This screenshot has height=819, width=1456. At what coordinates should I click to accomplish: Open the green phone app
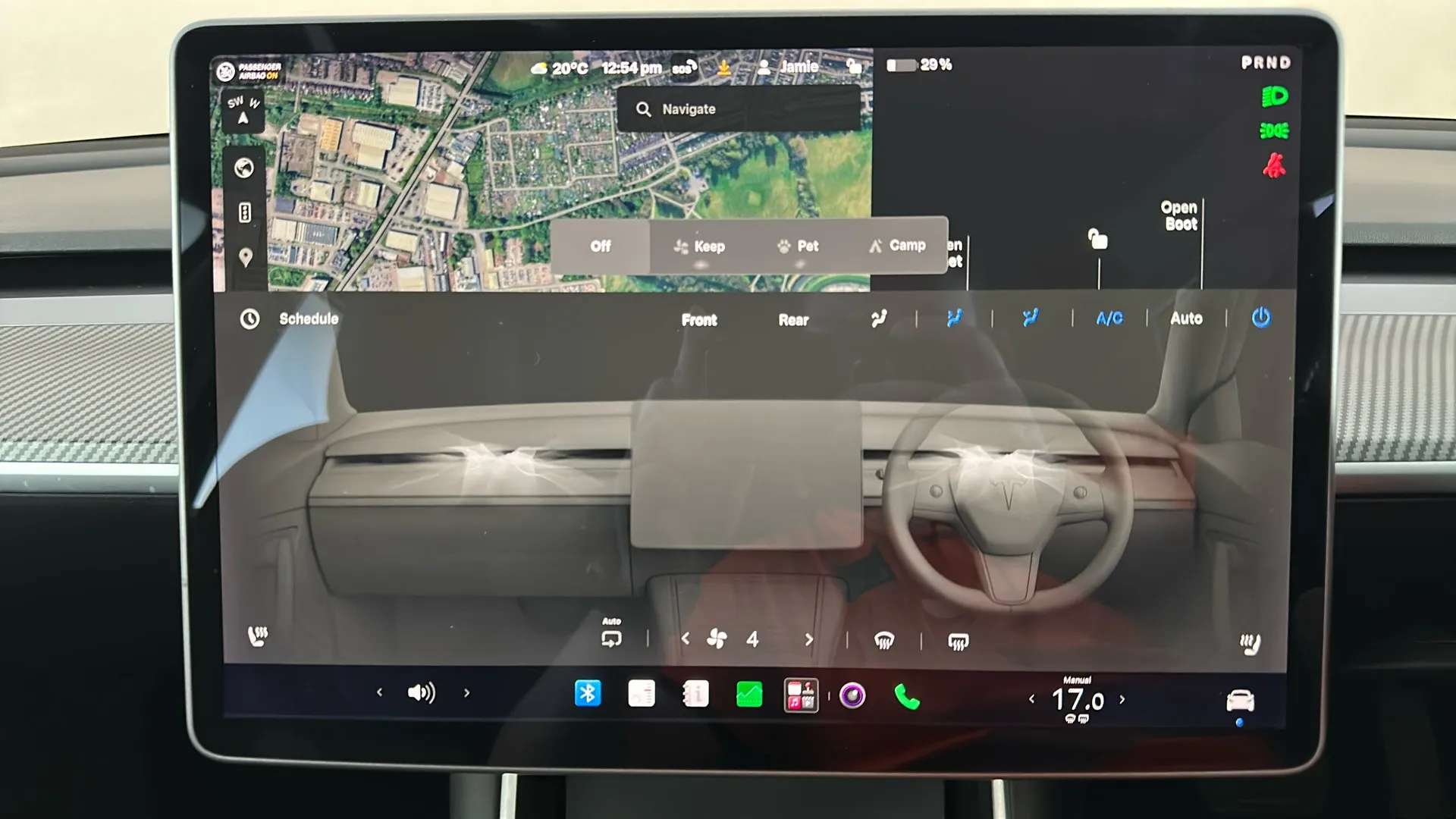coord(907,696)
